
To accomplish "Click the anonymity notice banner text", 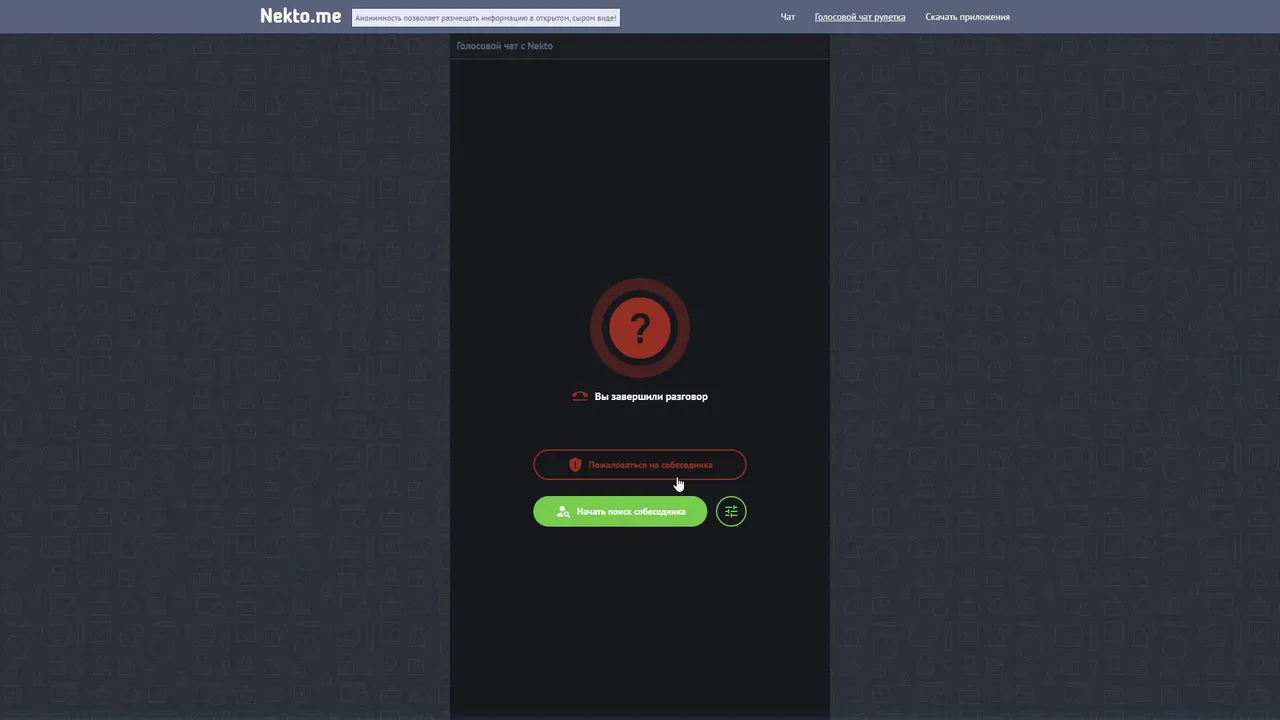I will tap(486, 17).
